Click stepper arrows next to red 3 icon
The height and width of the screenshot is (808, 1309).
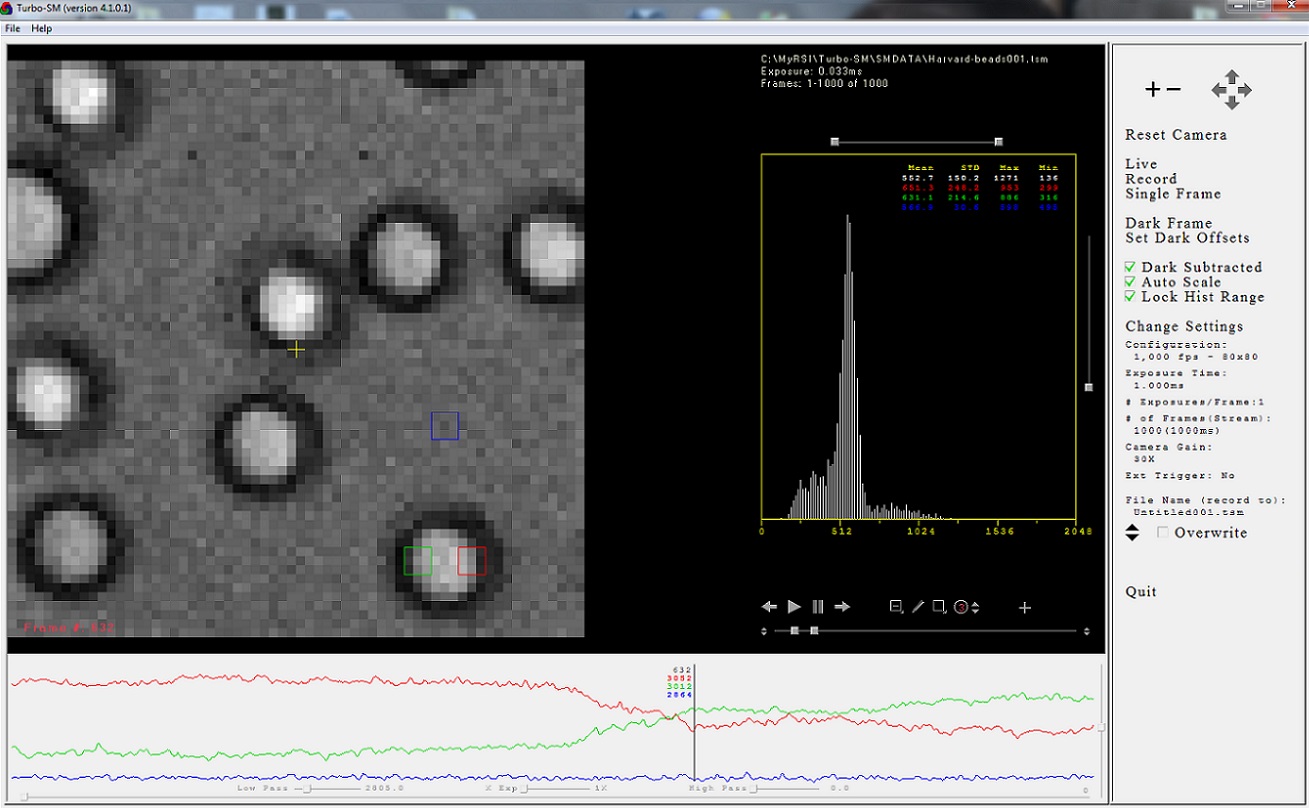[x=975, y=607]
